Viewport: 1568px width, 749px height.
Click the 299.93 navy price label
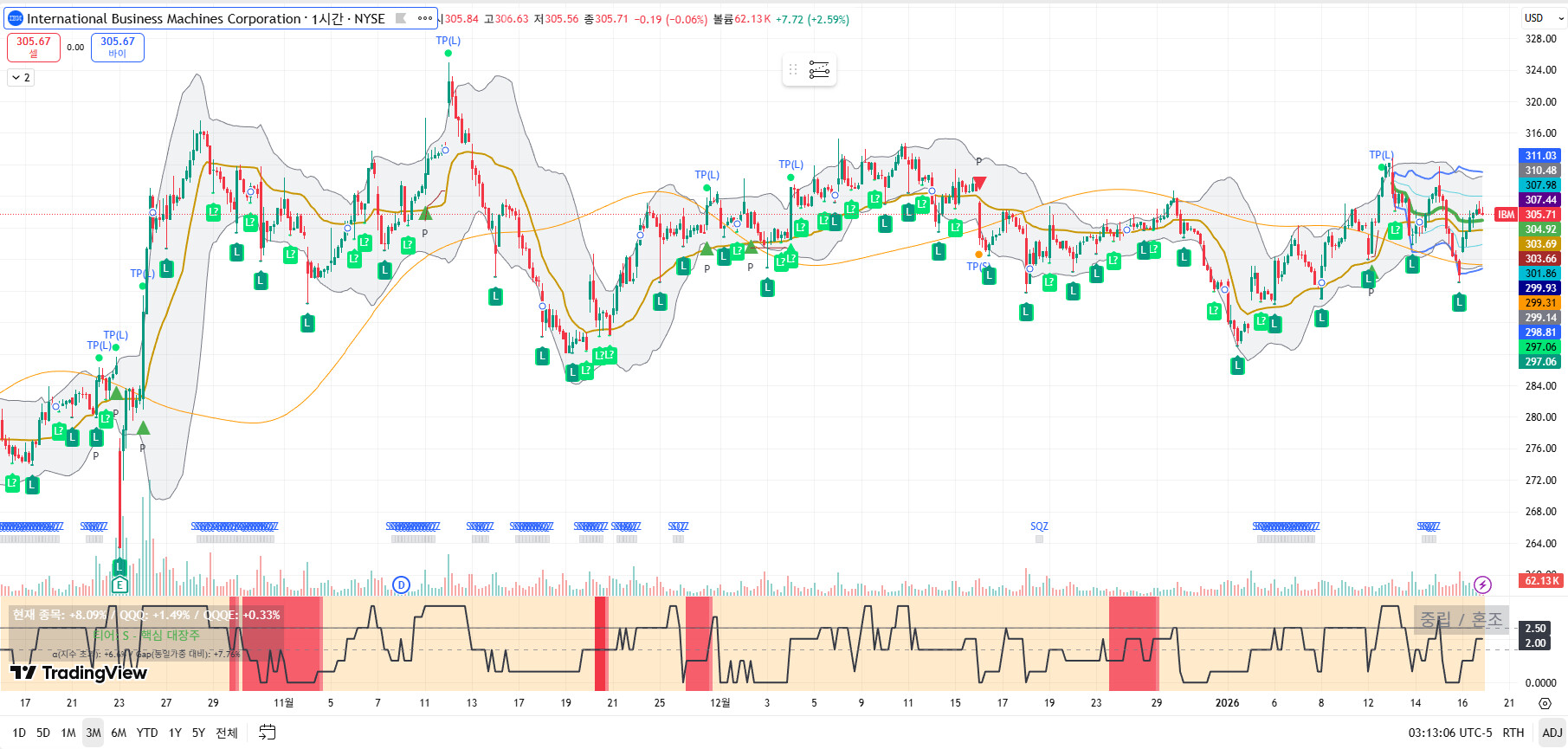point(1541,288)
